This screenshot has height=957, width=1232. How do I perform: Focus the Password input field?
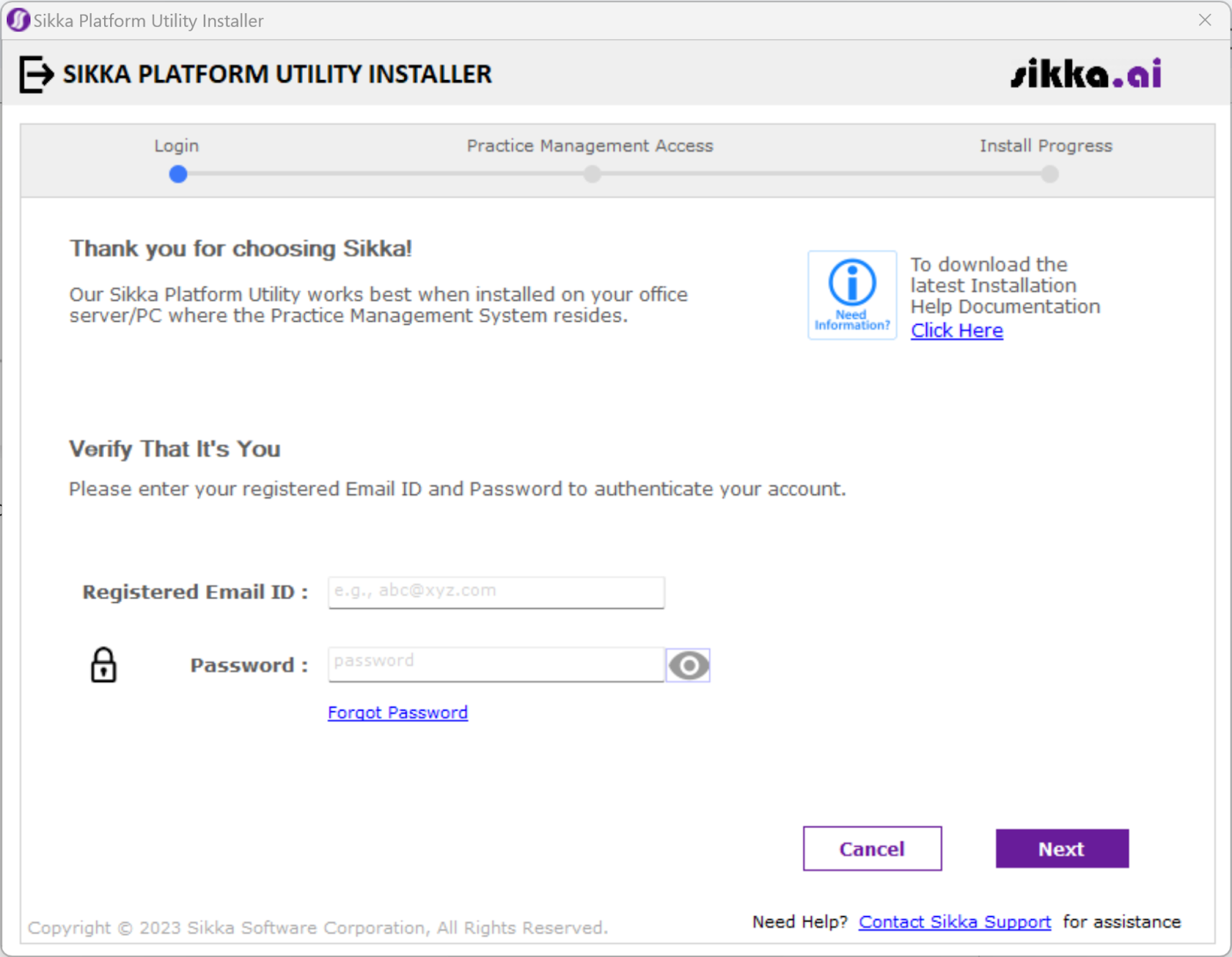[496, 664]
